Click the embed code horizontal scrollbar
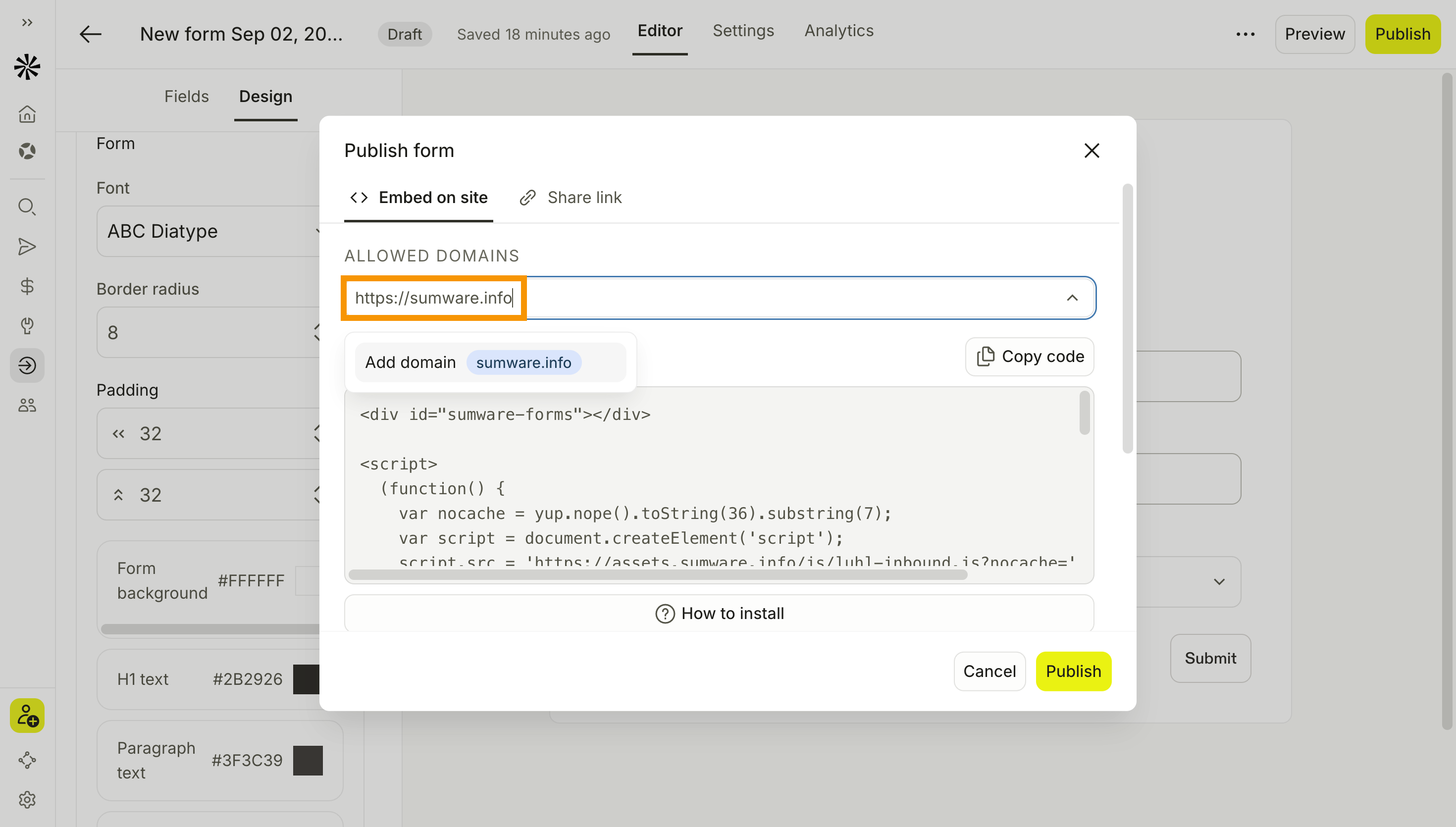 [x=658, y=575]
